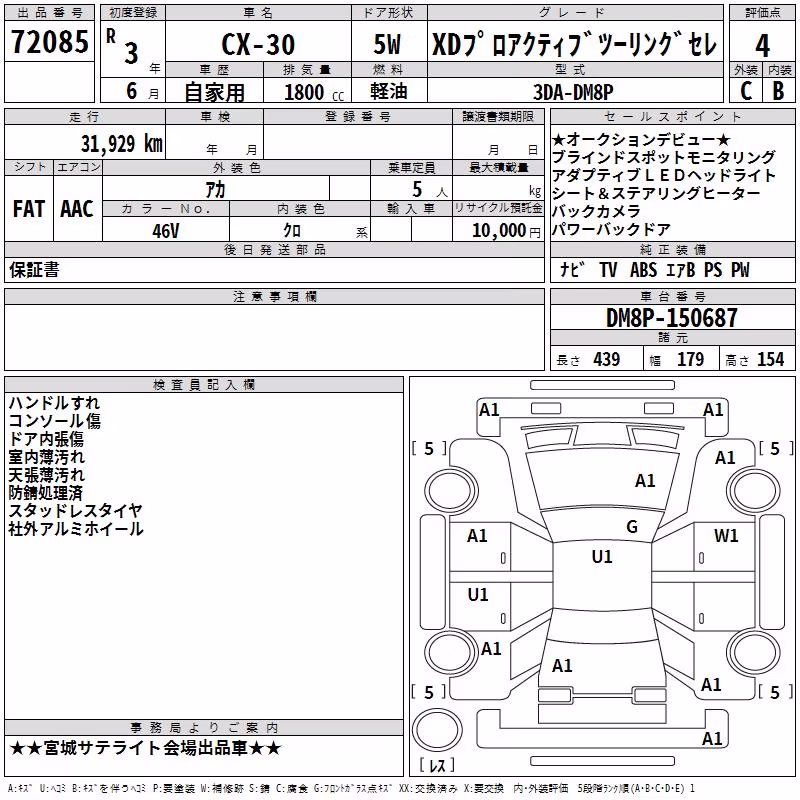Click inspector note "コンソール傷"
Viewport: 800px width, 800px height.
tap(55, 421)
